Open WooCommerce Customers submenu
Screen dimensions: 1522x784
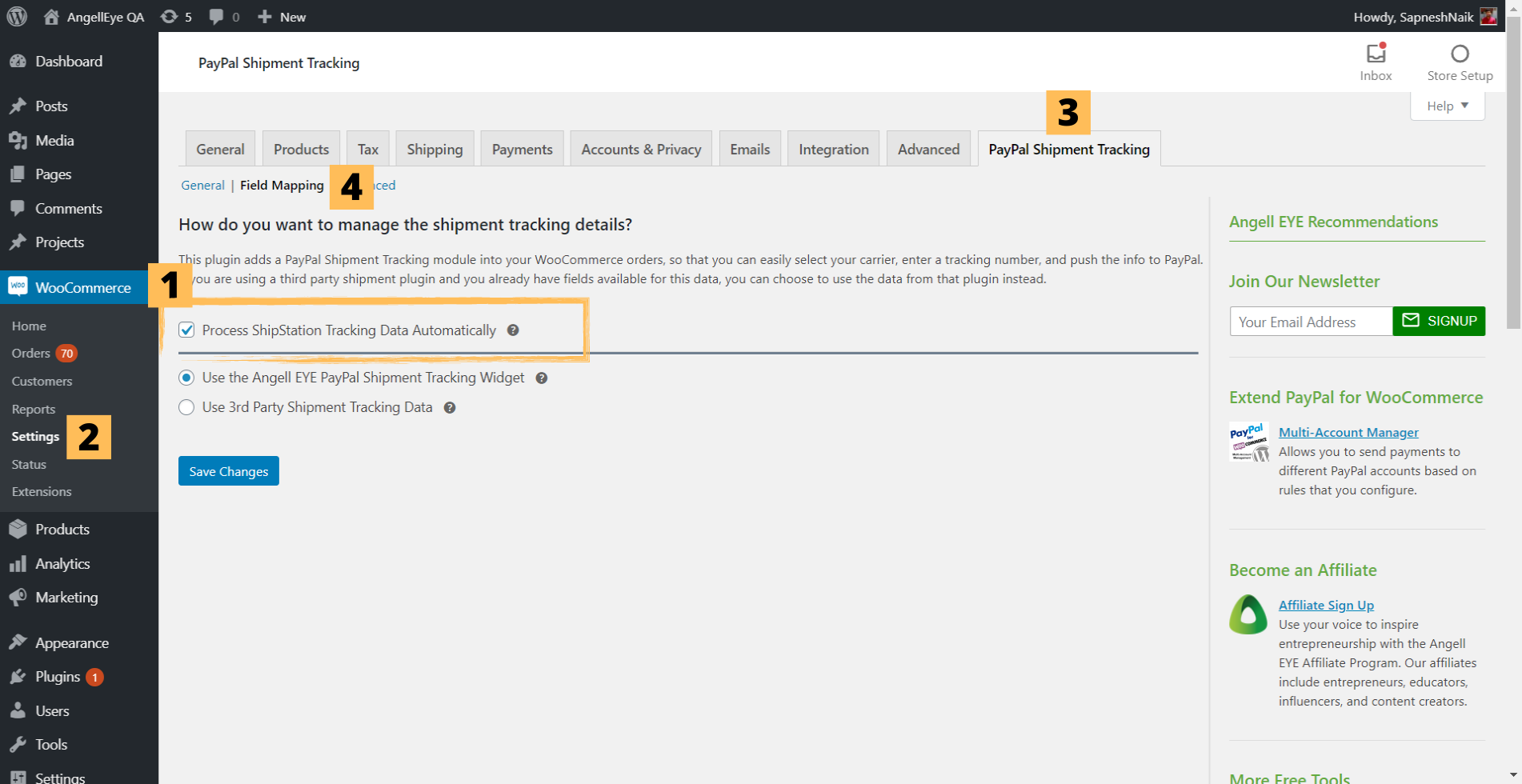42,381
